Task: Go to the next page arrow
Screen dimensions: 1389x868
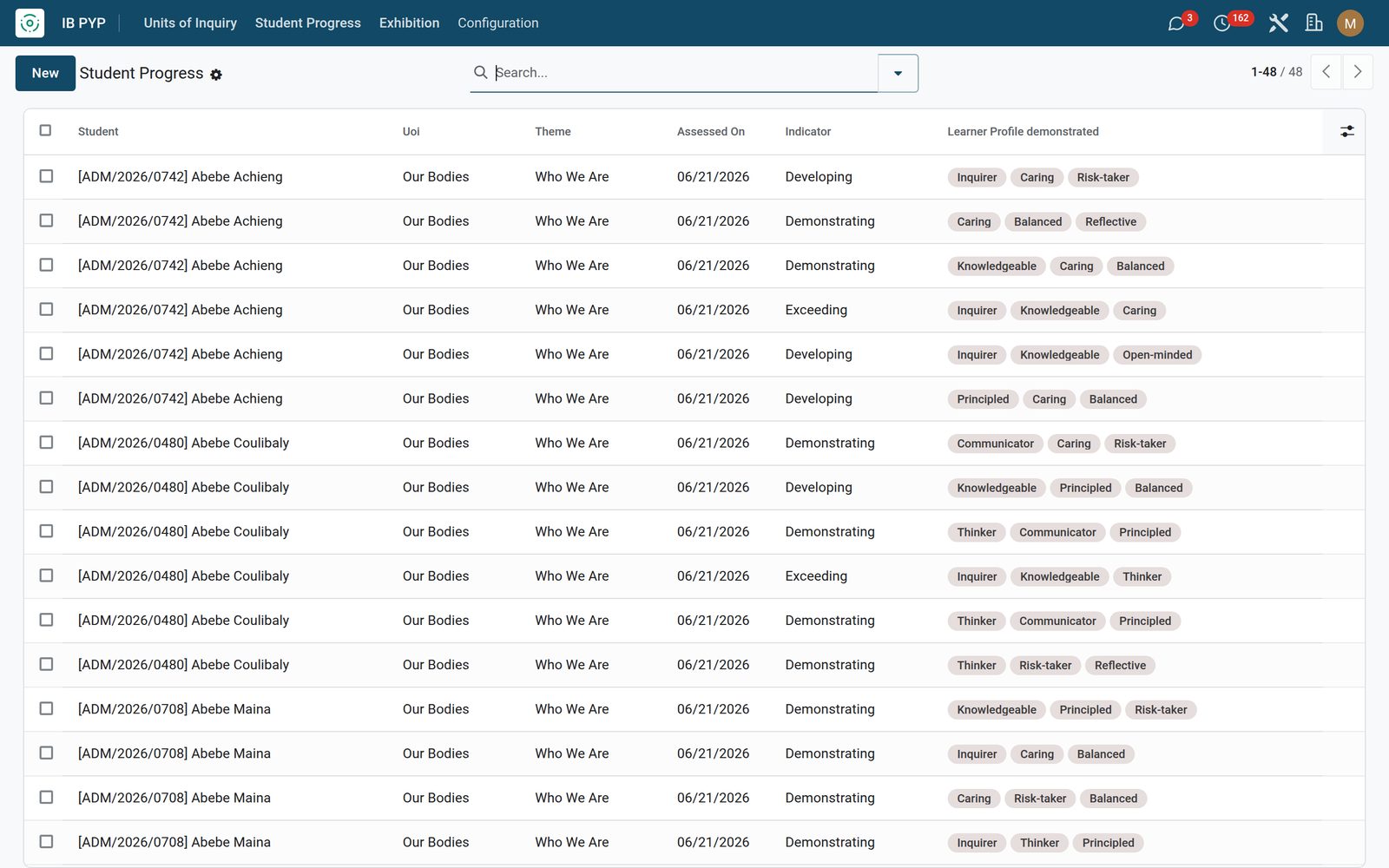Action: click(1358, 72)
